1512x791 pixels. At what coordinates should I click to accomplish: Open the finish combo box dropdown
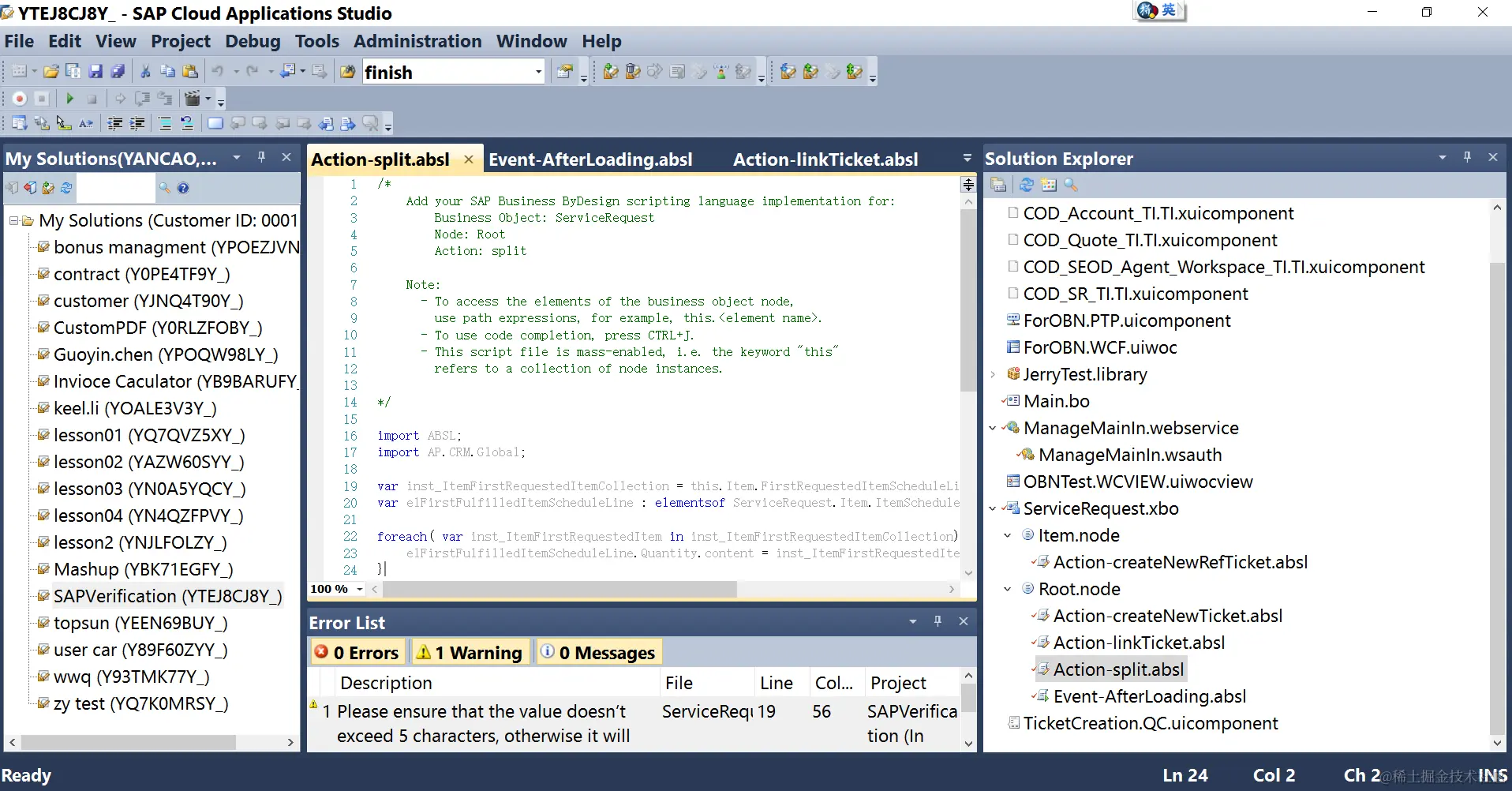[x=538, y=72]
